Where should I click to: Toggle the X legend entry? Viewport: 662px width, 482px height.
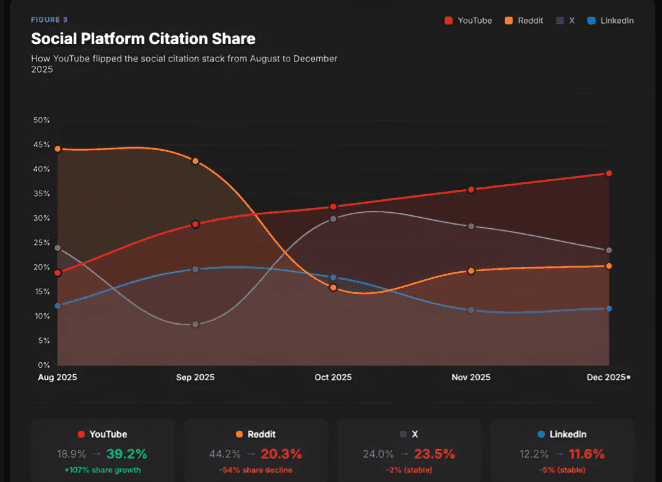click(565, 21)
